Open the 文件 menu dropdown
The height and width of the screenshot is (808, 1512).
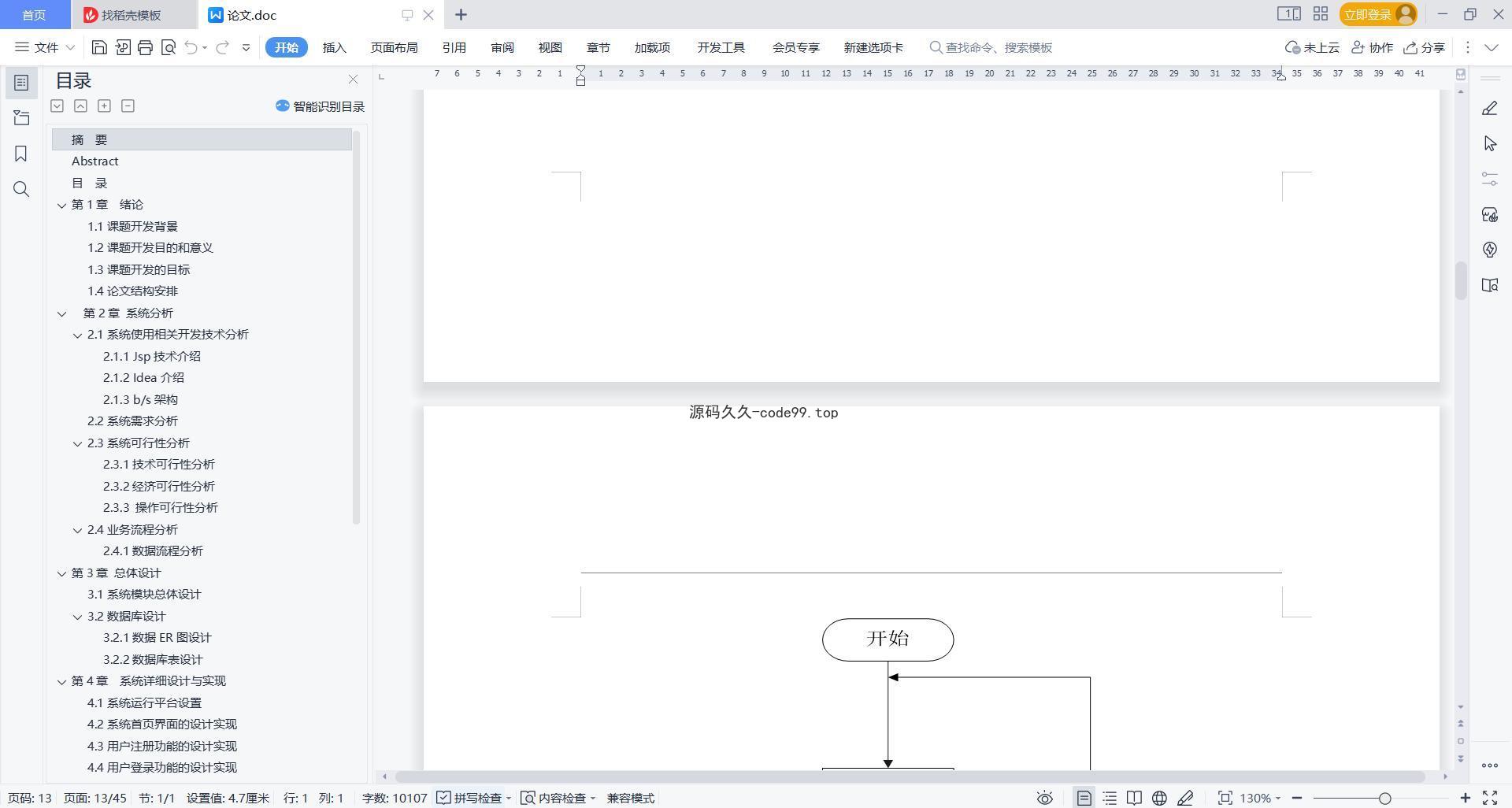45,47
